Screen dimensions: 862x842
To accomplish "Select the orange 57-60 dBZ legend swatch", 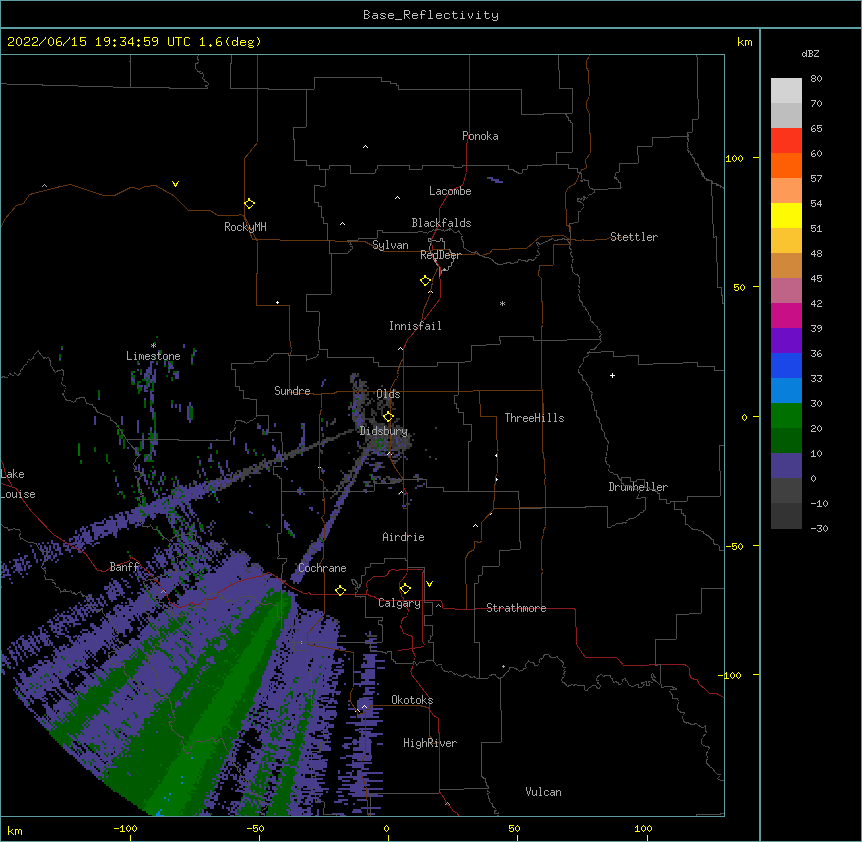I will point(786,165).
